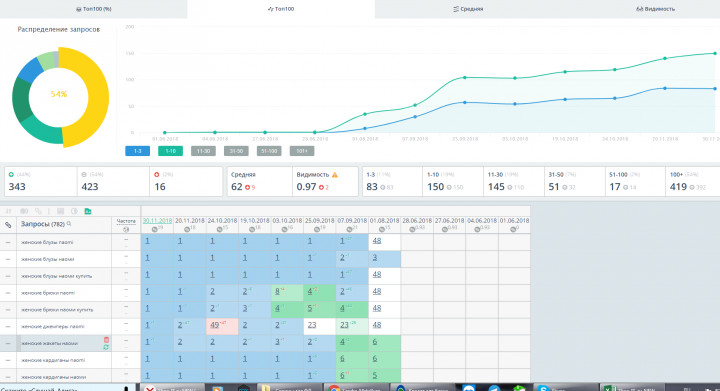Click the Средняя 62 summary card
The width and height of the screenshot is (720, 391).
coord(259,182)
